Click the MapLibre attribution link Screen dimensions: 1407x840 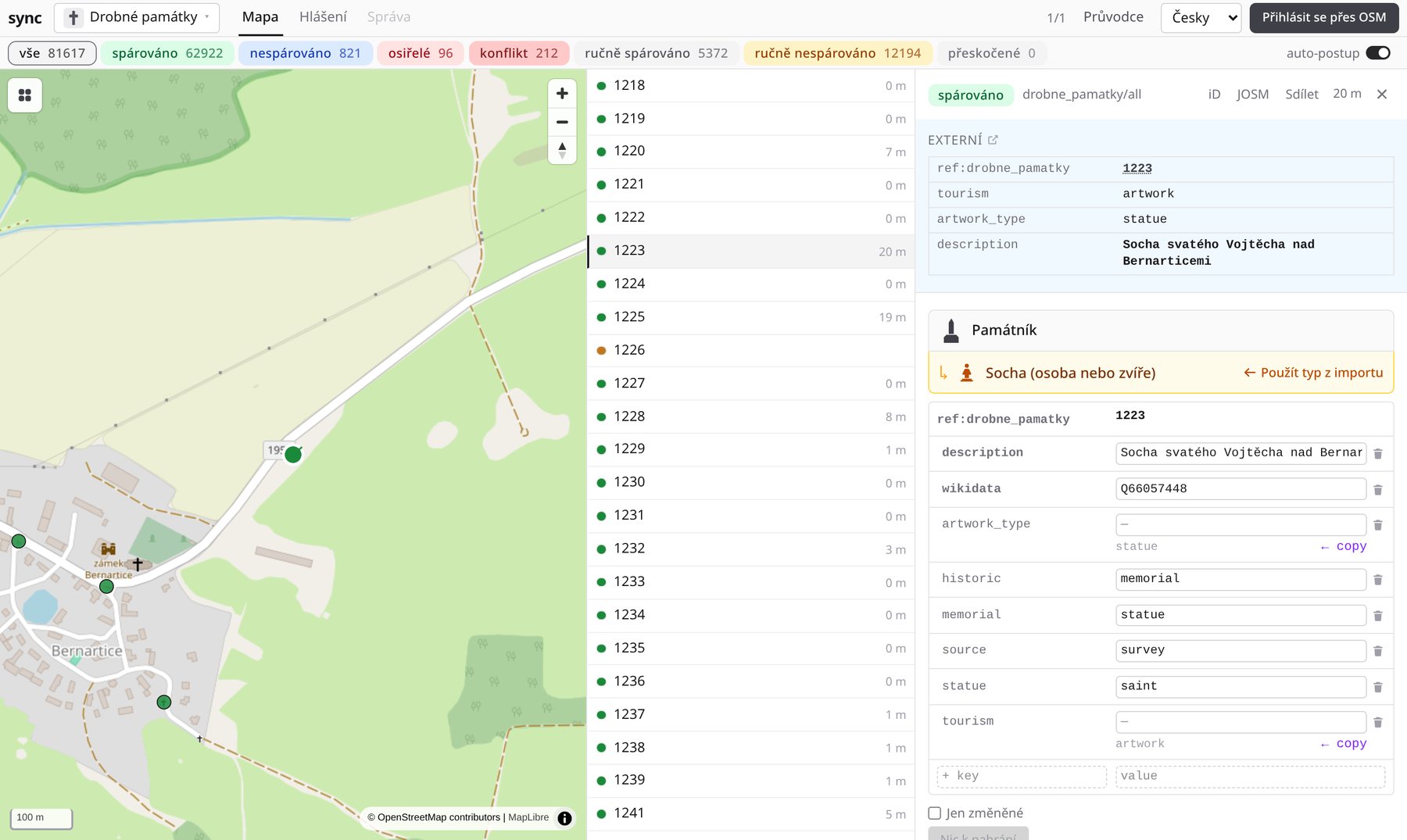click(528, 818)
